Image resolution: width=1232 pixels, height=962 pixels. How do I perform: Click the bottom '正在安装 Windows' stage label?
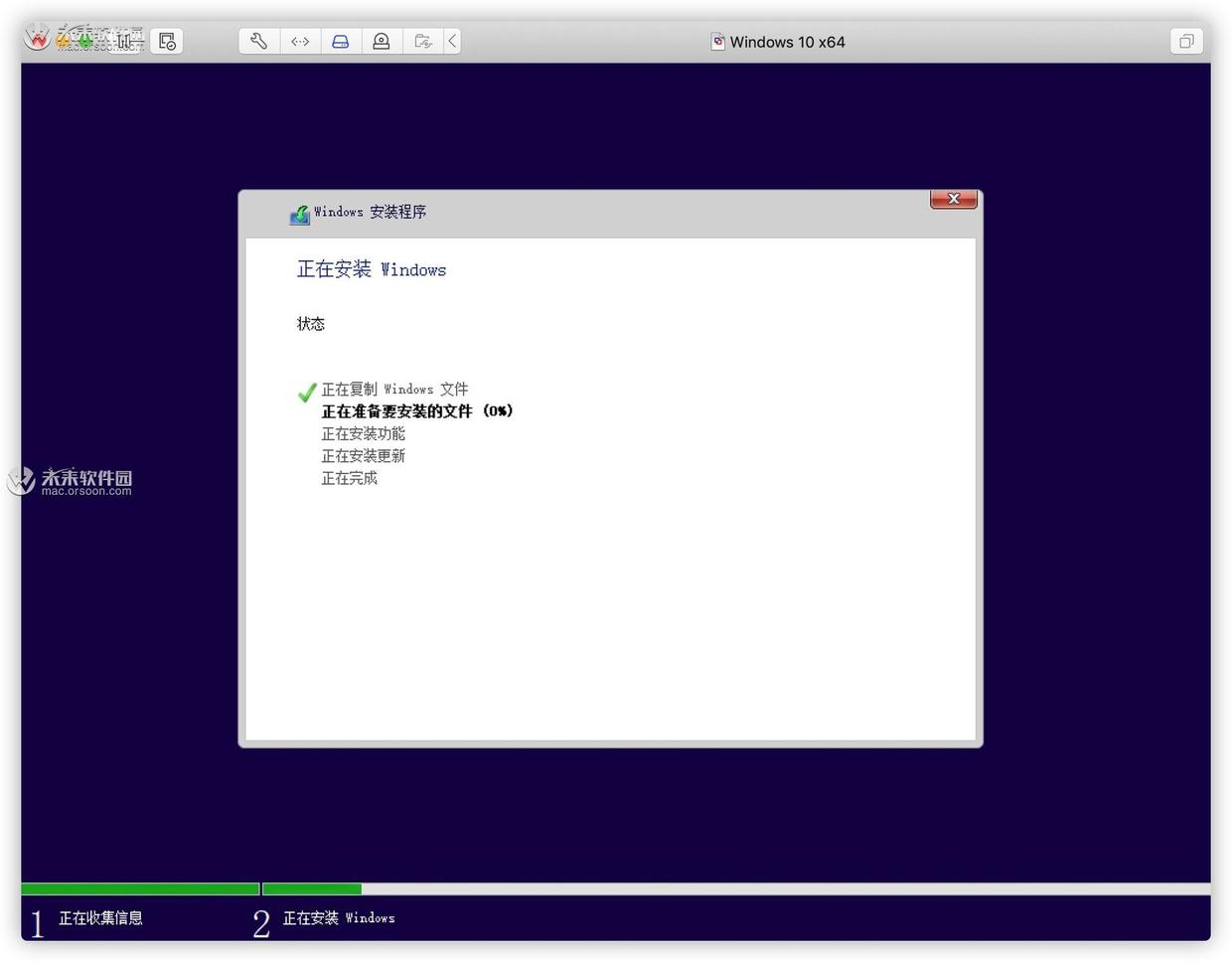[x=339, y=918]
